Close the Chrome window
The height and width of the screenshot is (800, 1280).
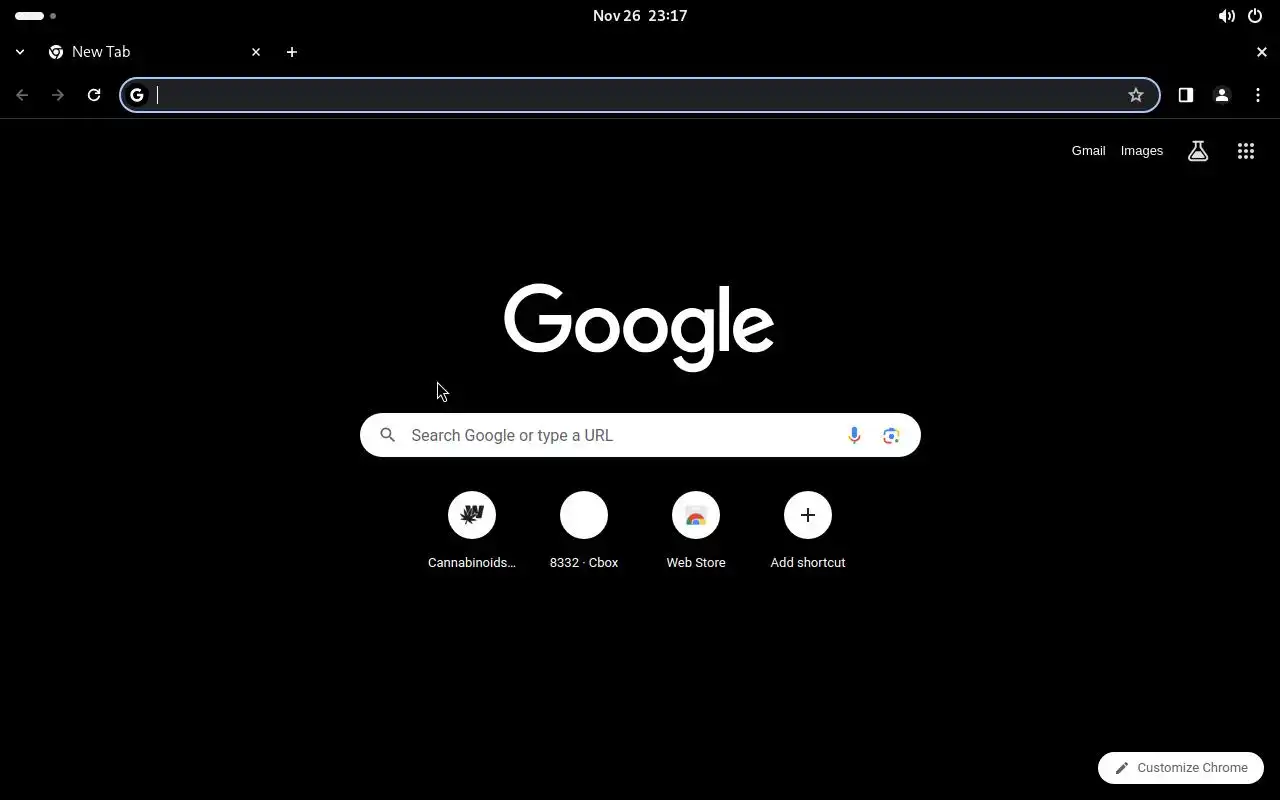tap(1262, 52)
